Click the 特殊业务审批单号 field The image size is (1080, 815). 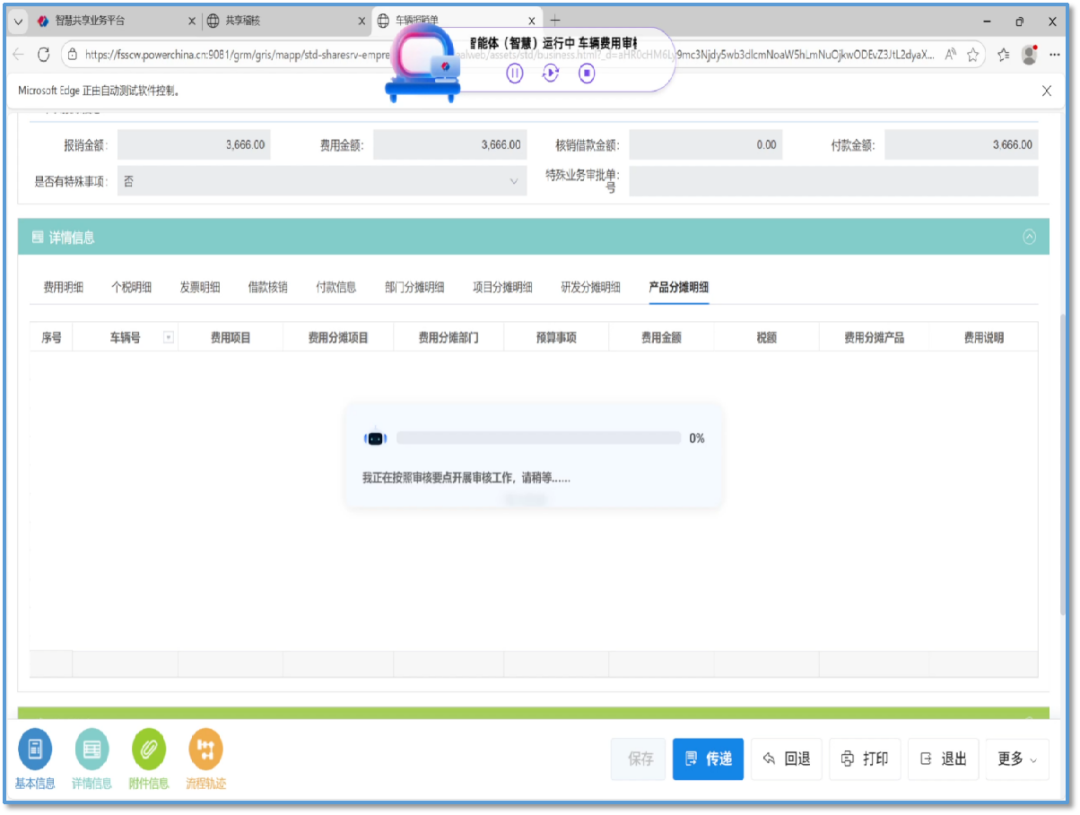(833, 181)
